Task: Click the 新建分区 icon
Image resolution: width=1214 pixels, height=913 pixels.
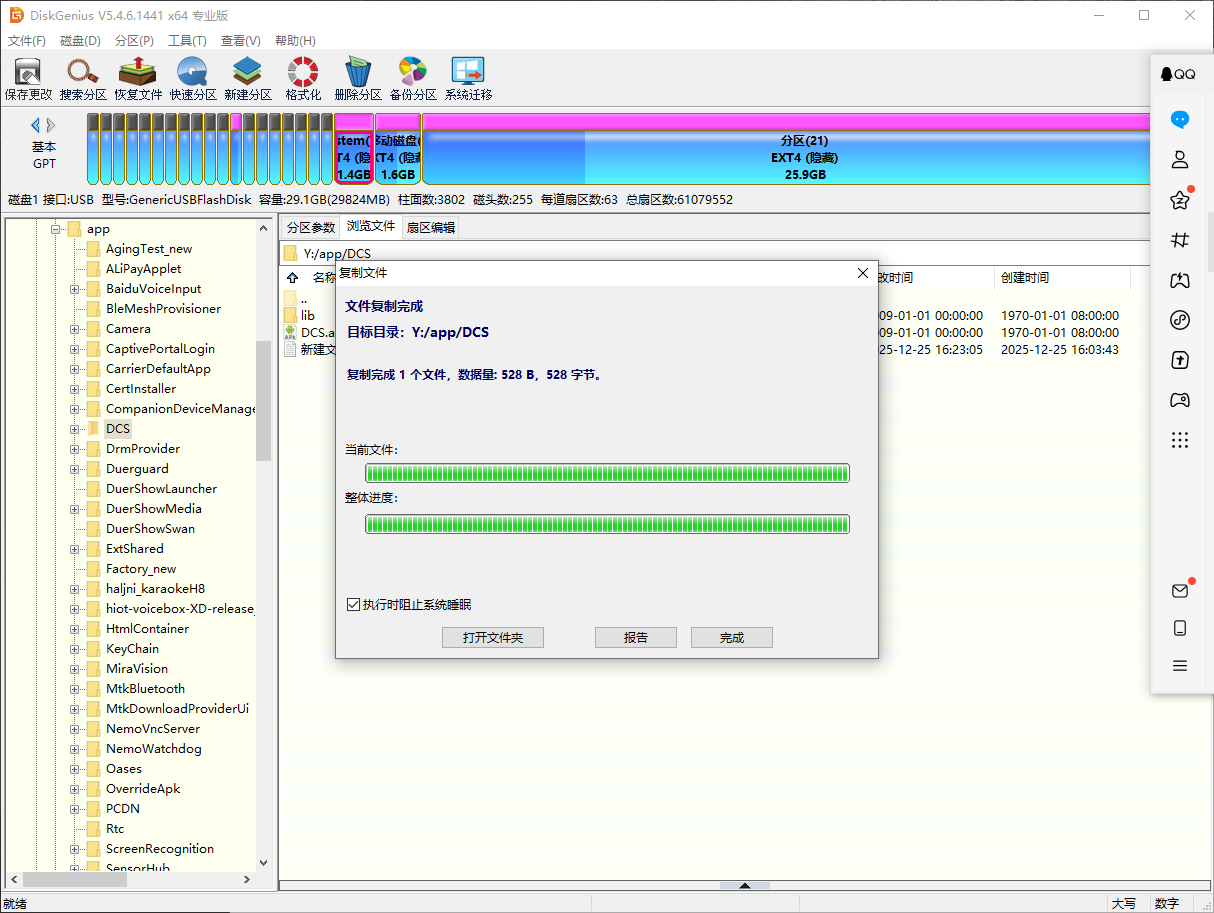Action: tap(246, 77)
